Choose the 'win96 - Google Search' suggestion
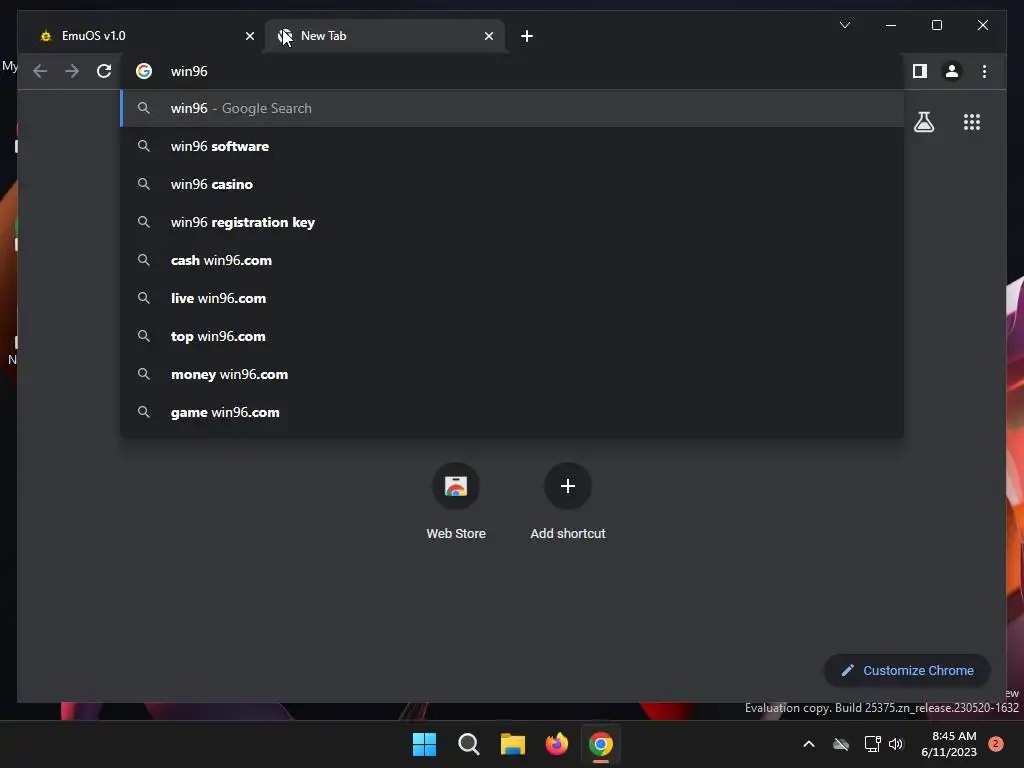The image size is (1024, 768). (x=513, y=108)
